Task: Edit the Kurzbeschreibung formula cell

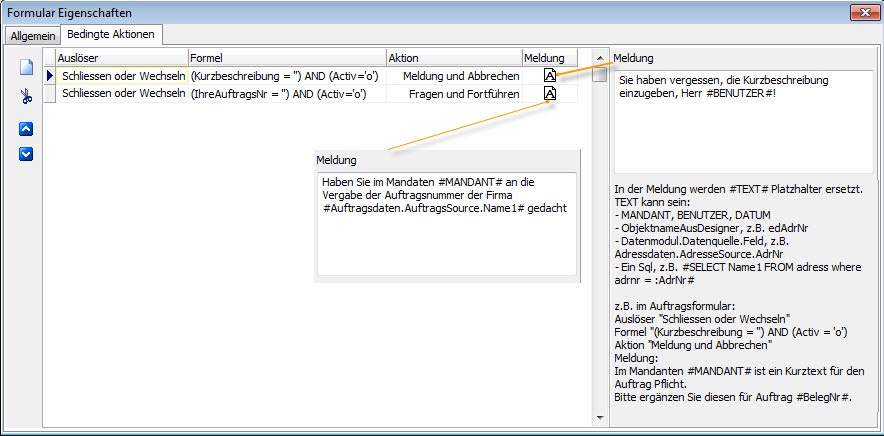Action: point(285,76)
